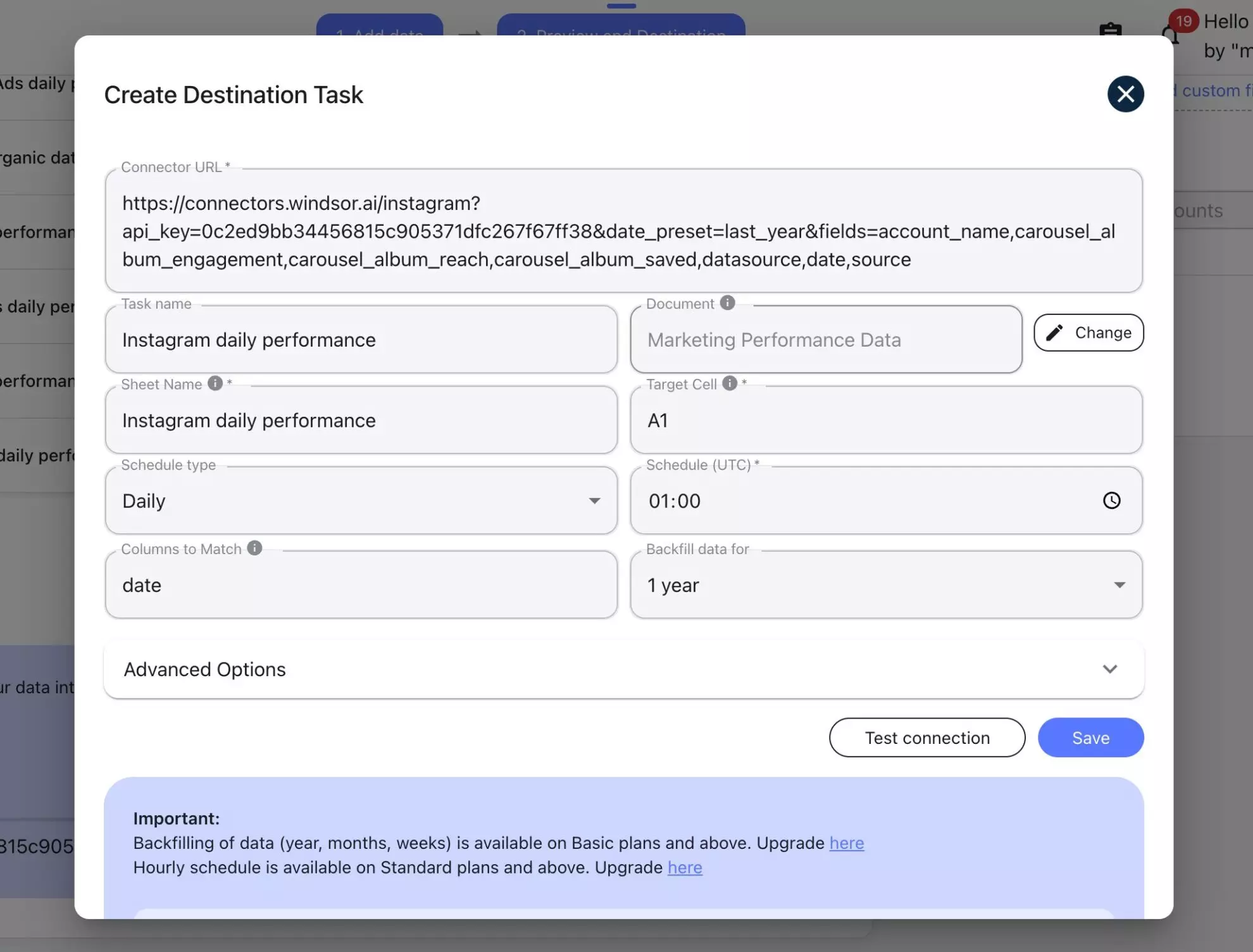
Task: Click the info icon next to Document
Action: pyautogui.click(x=726, y=302)
